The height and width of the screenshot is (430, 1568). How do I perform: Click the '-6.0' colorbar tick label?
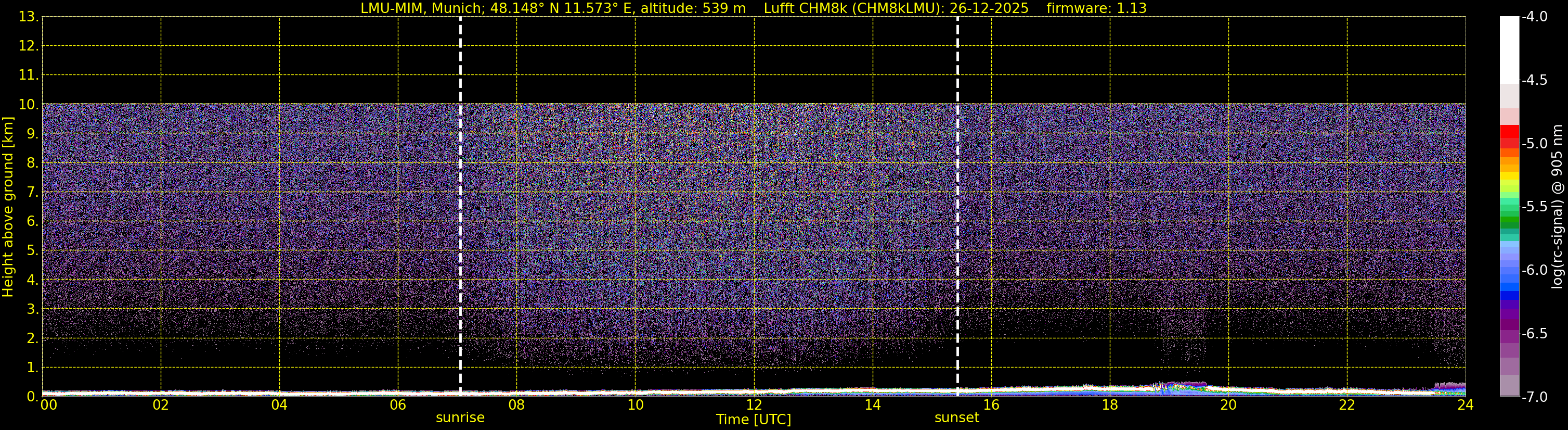point(1534,270)
